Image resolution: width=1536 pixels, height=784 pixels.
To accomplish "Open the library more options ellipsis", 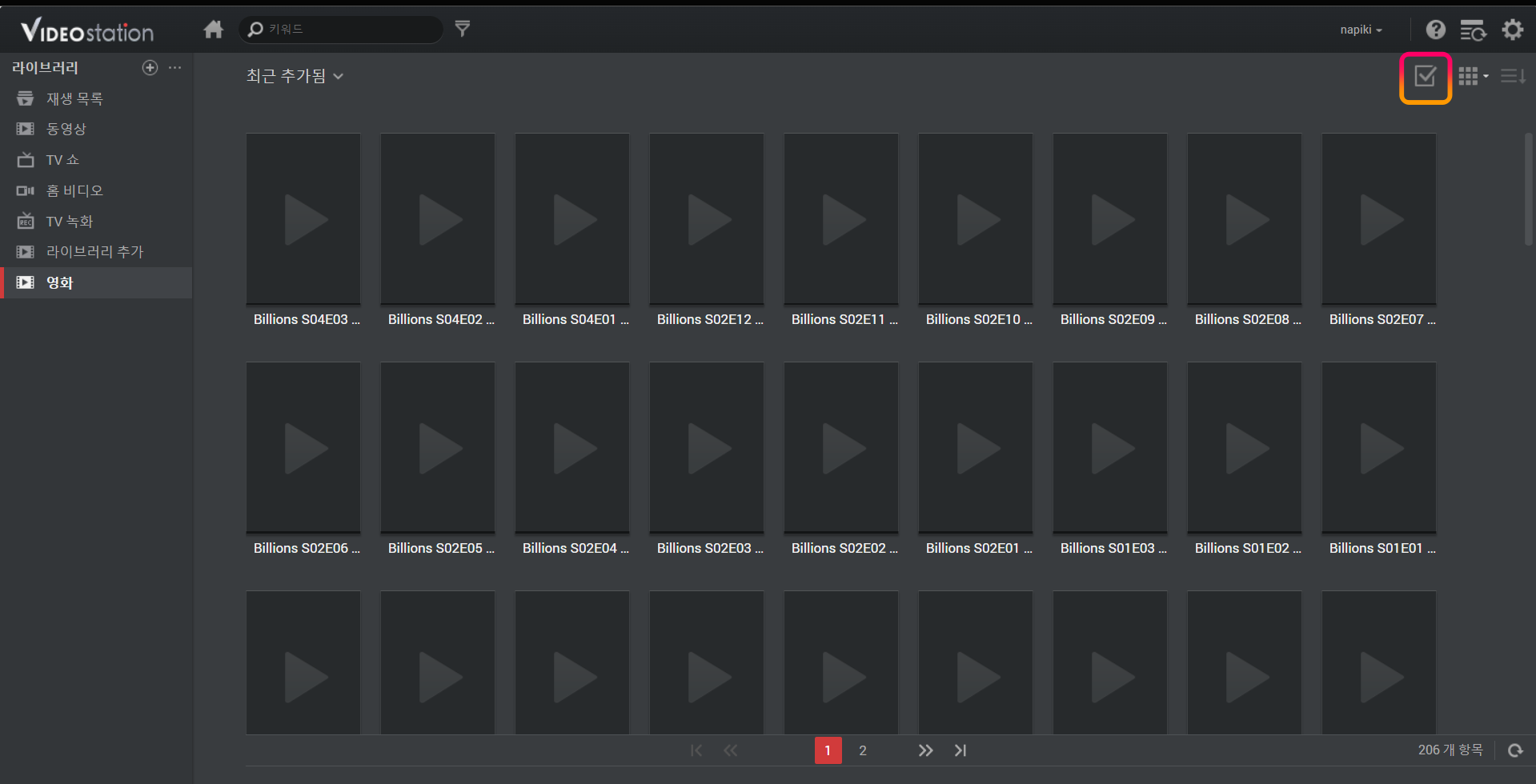I will 174,68.
